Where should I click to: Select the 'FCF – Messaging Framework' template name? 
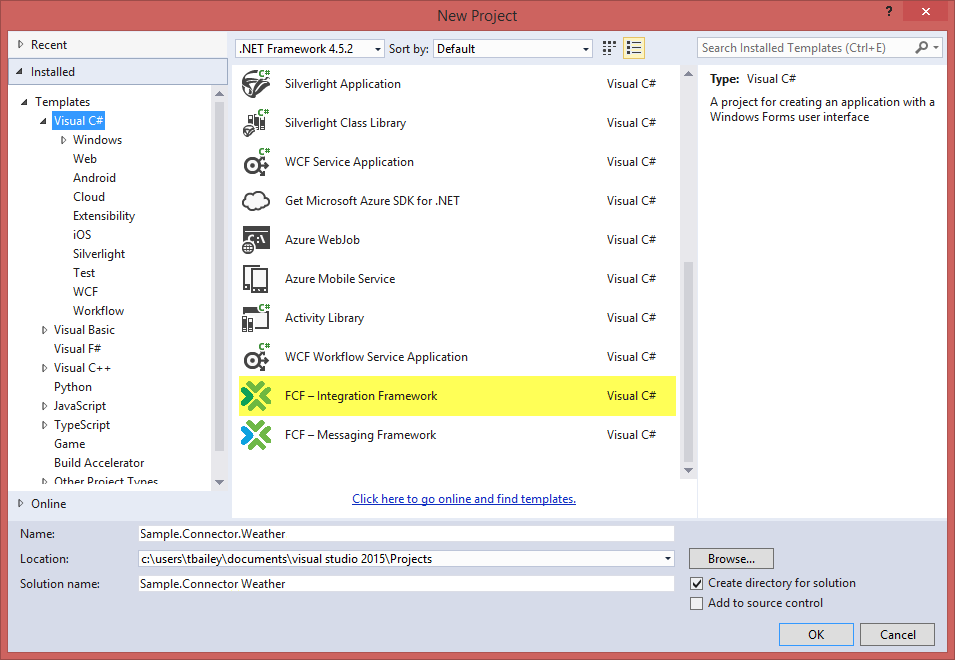coord(361,435)
